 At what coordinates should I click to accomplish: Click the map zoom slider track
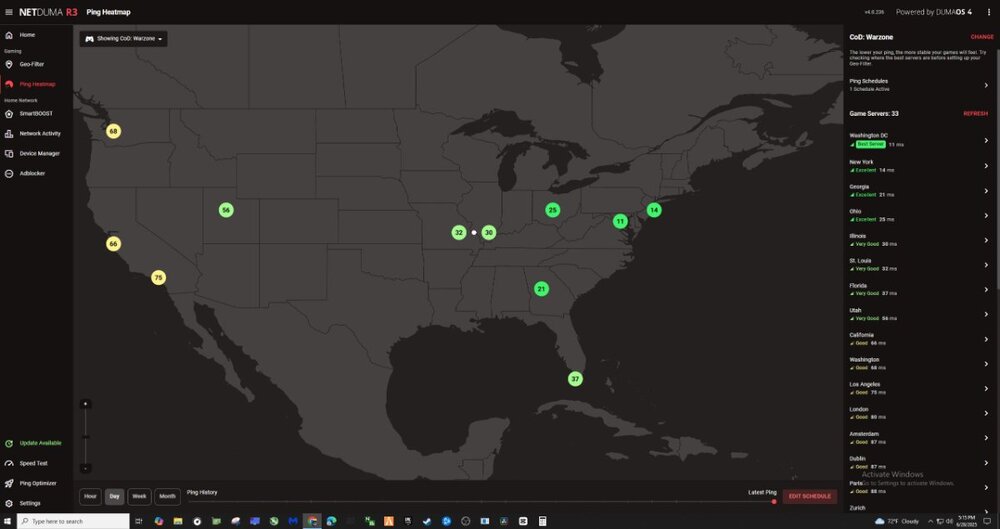coord(85,436)
